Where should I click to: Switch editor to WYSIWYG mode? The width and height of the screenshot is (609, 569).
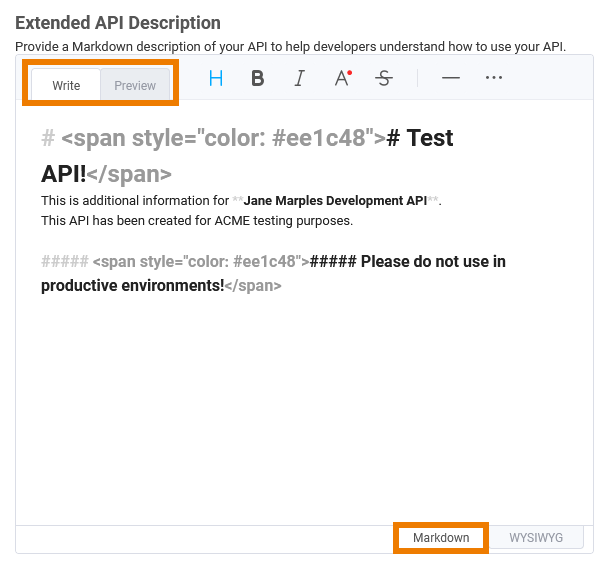coord(536,538)
